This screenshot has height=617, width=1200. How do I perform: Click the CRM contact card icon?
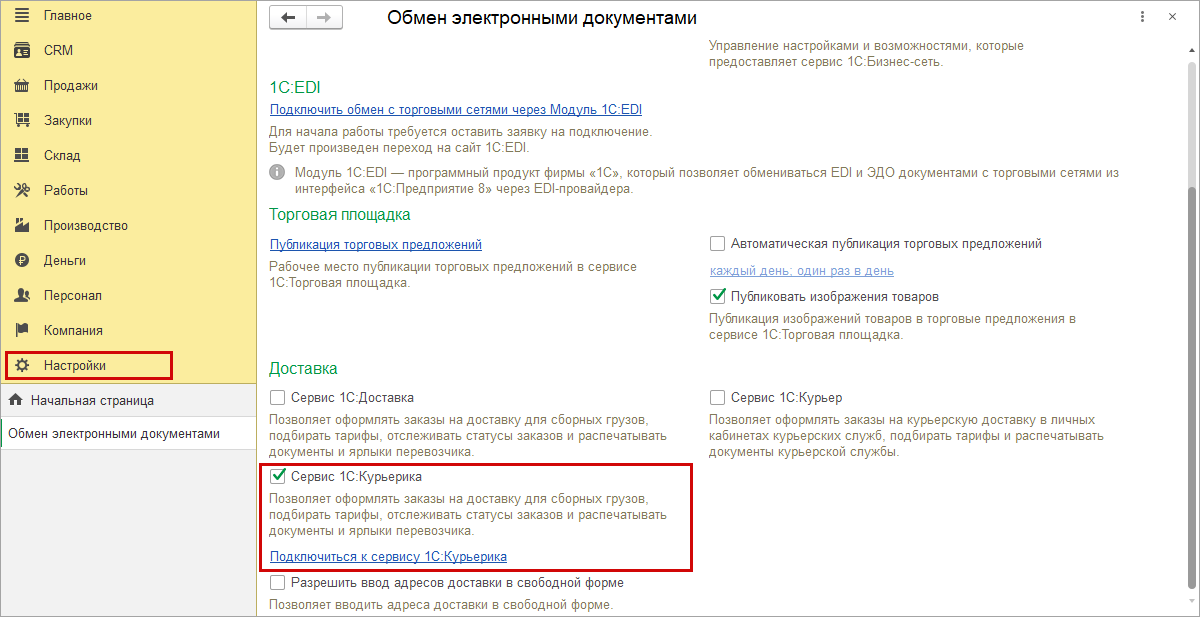[x=22, y=50]
